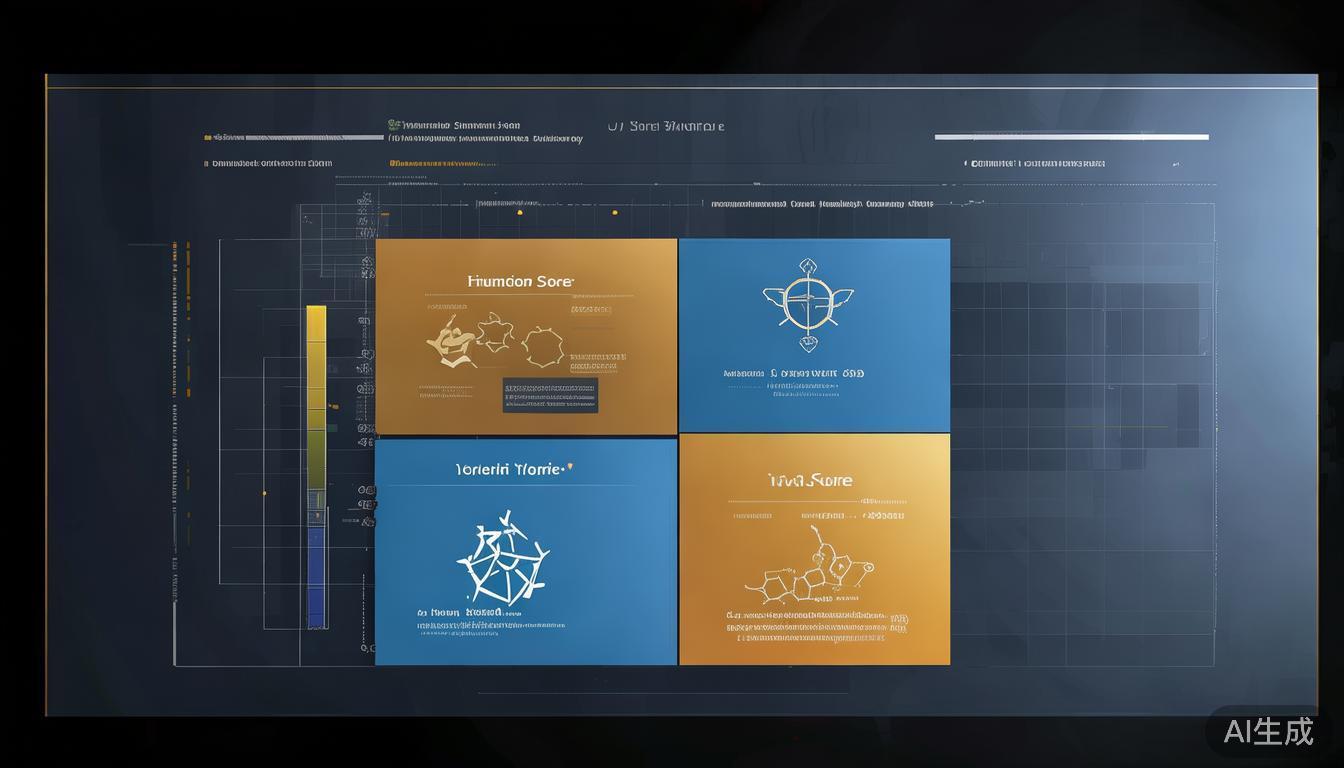Image resolution: width=1344 pixels, height=768 pixels.
Task: Open the Humdon Sore card title
Action: [520, 282]
